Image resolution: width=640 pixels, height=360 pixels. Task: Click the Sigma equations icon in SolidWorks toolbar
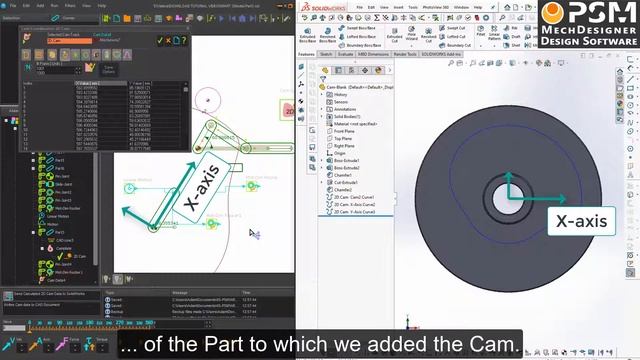click(x=377, y=18)
